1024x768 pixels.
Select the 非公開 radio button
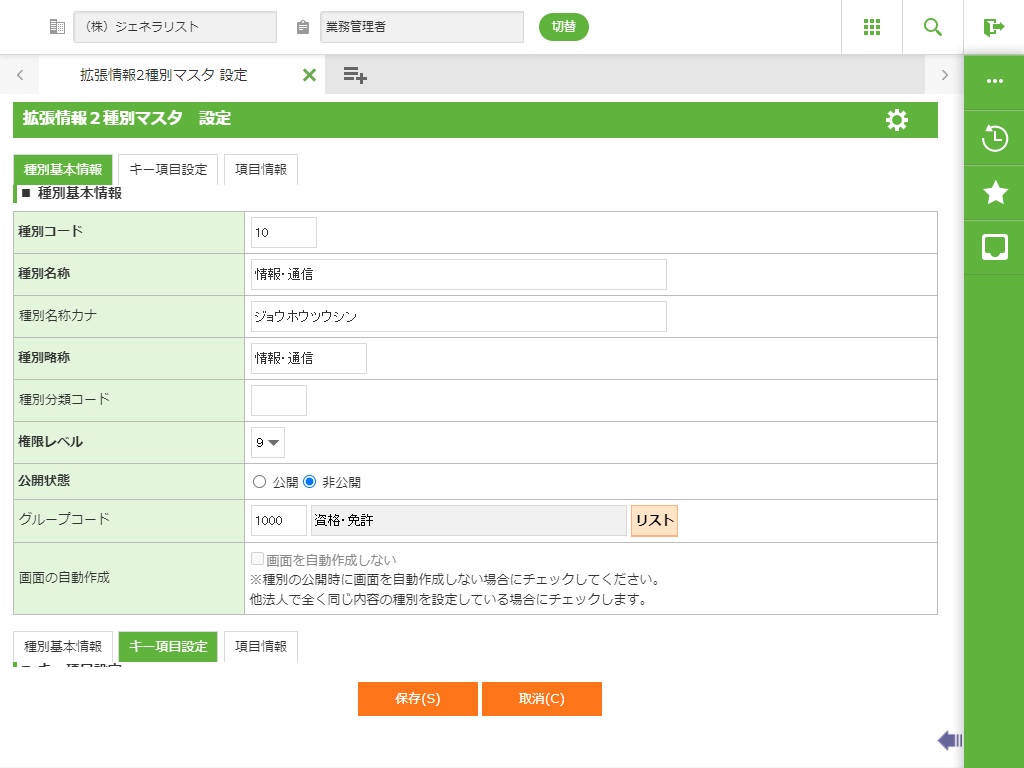point(310,482)
